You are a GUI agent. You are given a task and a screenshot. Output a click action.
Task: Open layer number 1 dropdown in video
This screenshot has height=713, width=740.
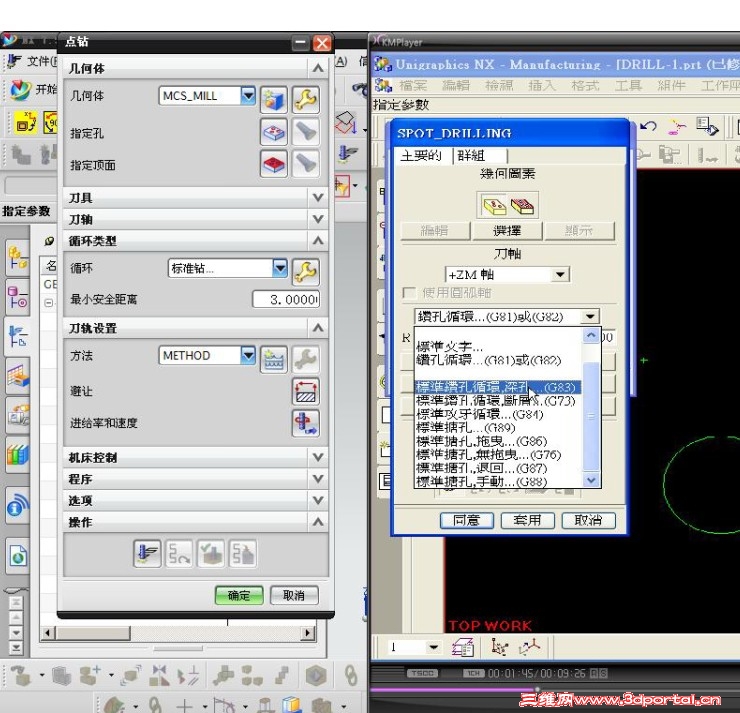click(433, 647)
